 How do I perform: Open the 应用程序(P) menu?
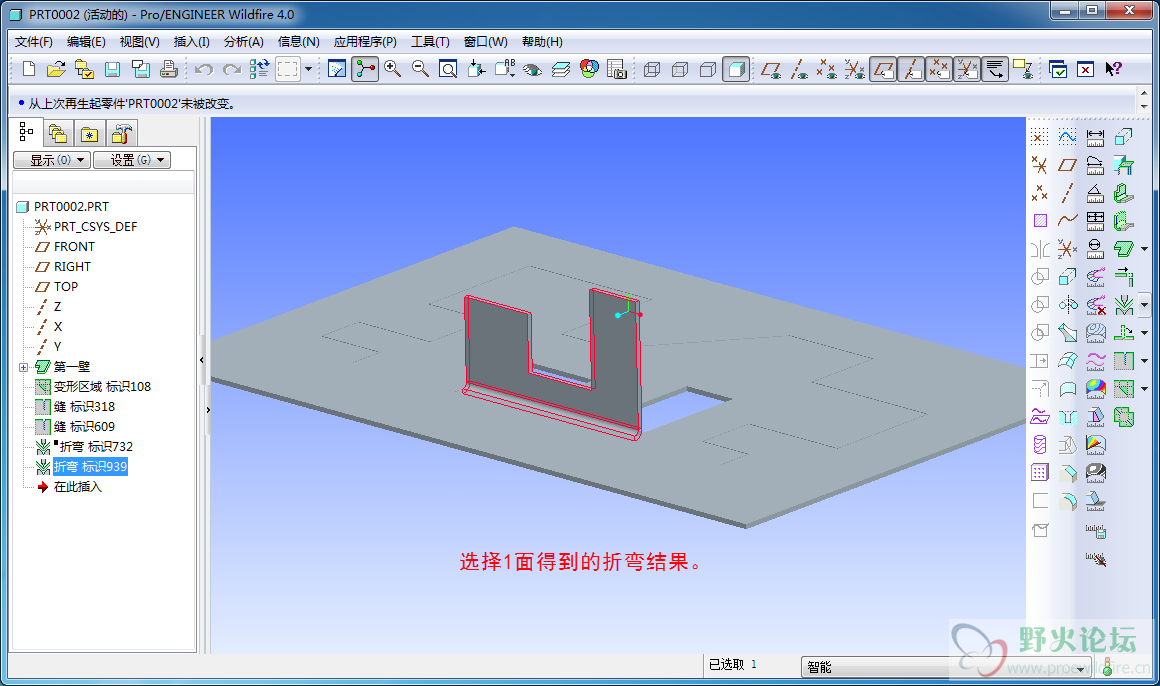click(365, 41)
